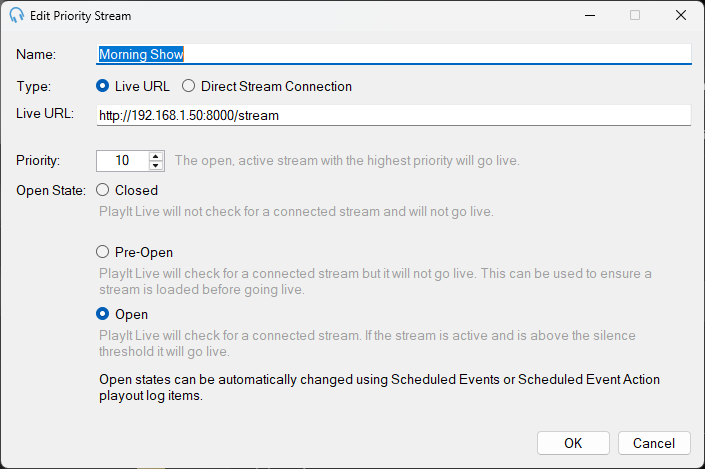
Task: Click into the Live URL text field
Action: click(394, 116)
